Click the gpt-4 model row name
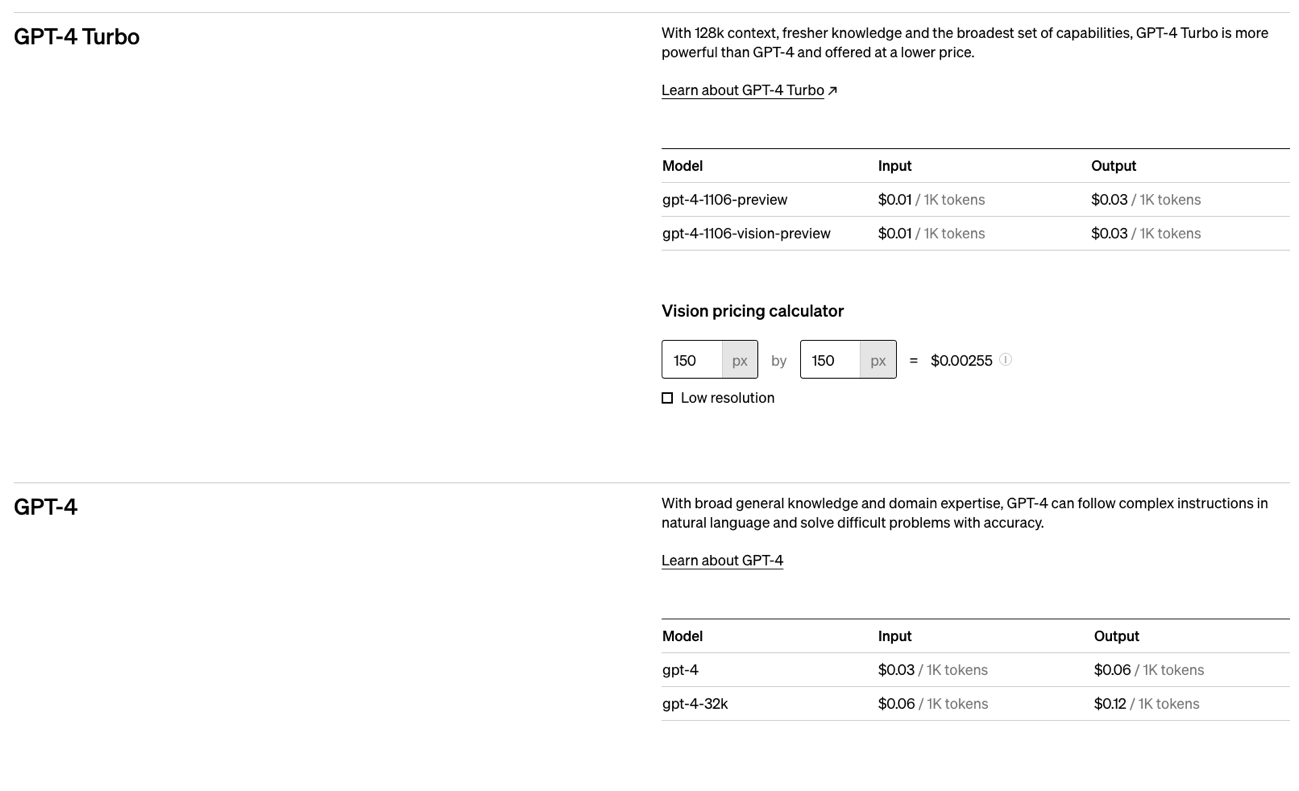 [680, 670]
